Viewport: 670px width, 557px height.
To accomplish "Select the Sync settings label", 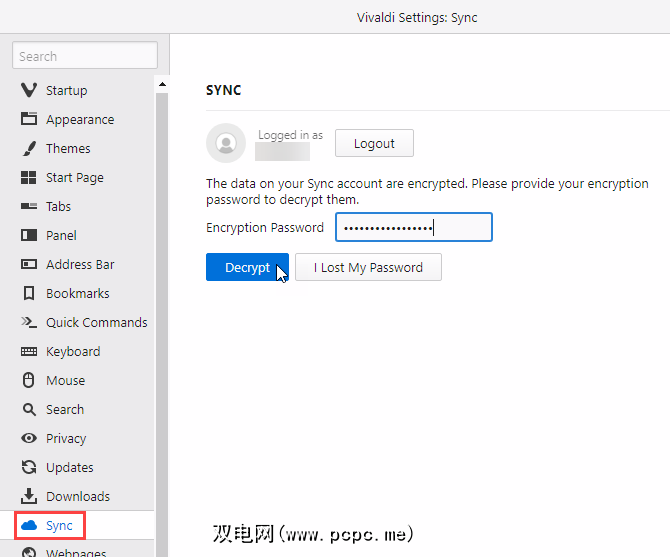I will [59, 525].
